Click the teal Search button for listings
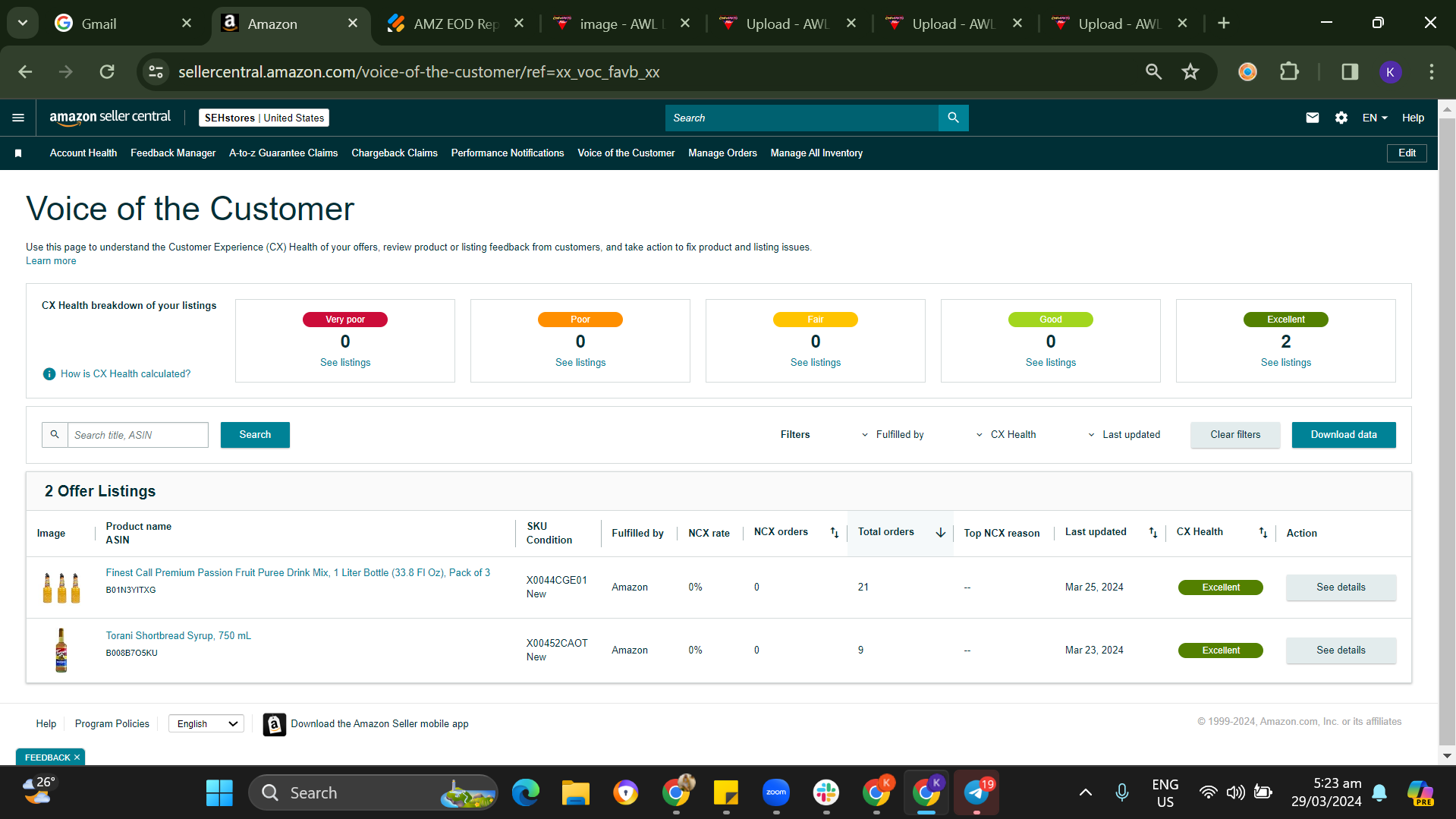The height and width of the screenshot is (819, 1456). click(255, 435)
